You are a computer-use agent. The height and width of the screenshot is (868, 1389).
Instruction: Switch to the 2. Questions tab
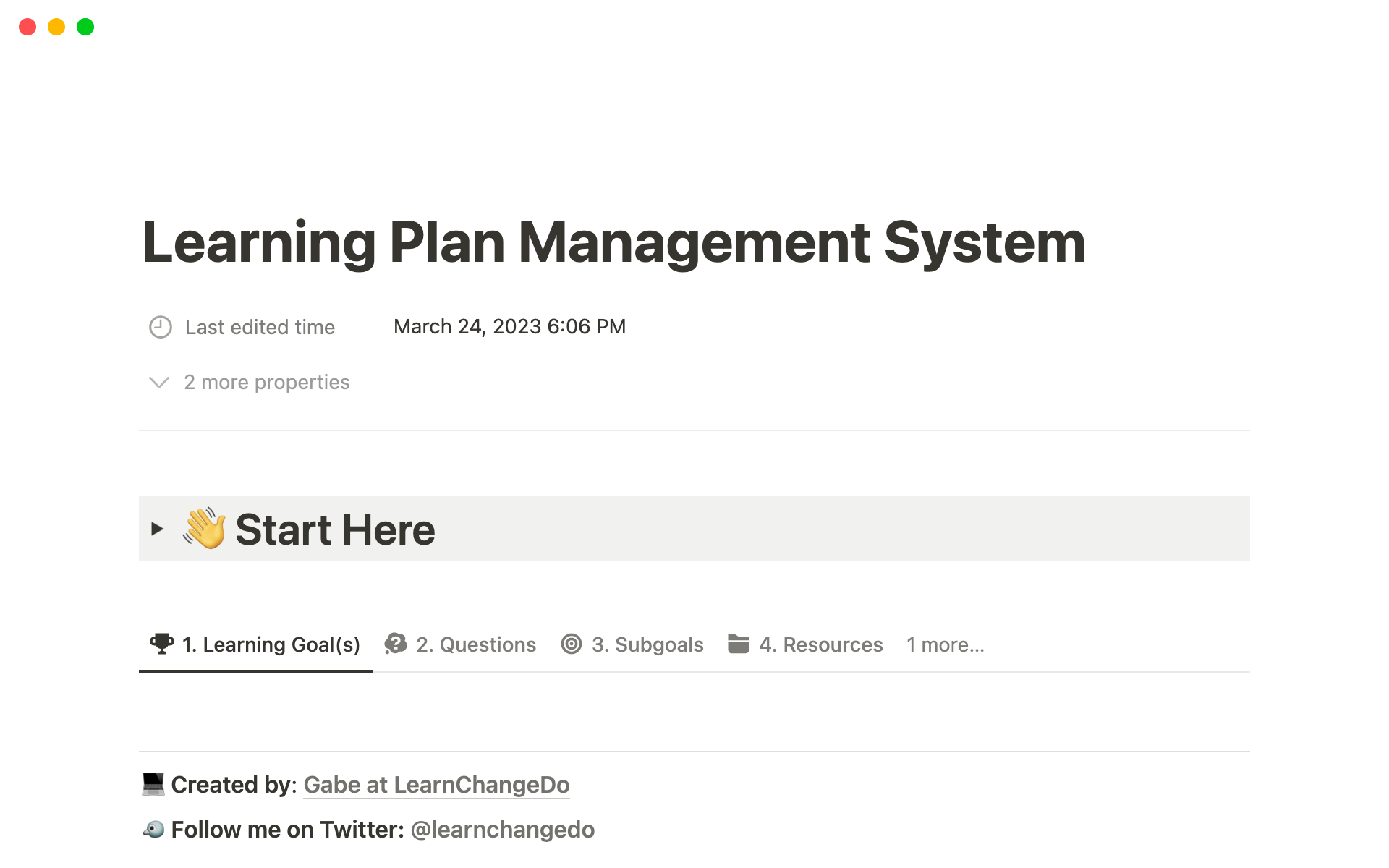coord(476,644)
